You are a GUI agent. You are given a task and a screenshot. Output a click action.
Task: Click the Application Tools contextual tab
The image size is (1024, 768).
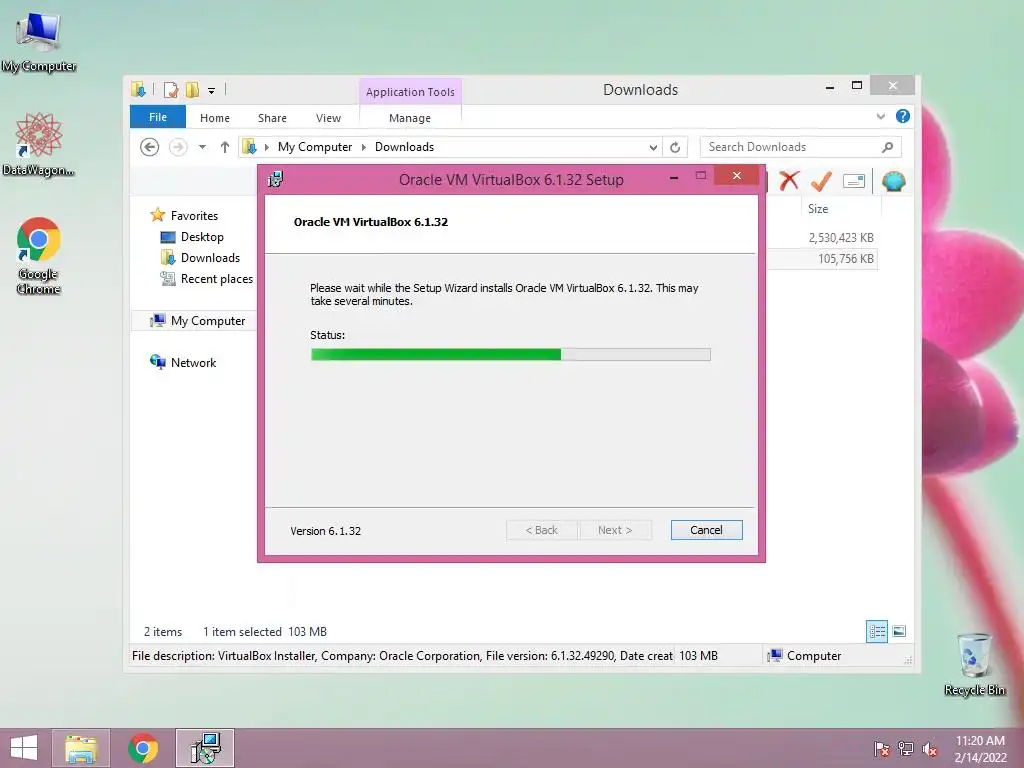click(x=410, y=92)
